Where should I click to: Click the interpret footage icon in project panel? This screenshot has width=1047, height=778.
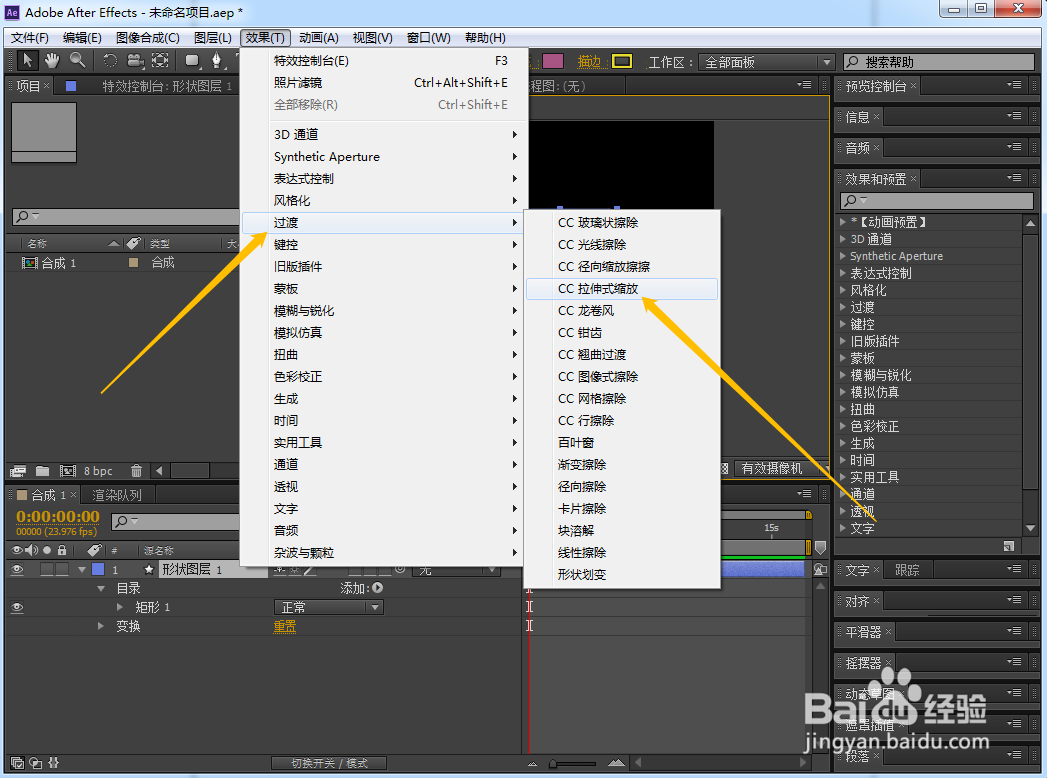pos(18,471)
